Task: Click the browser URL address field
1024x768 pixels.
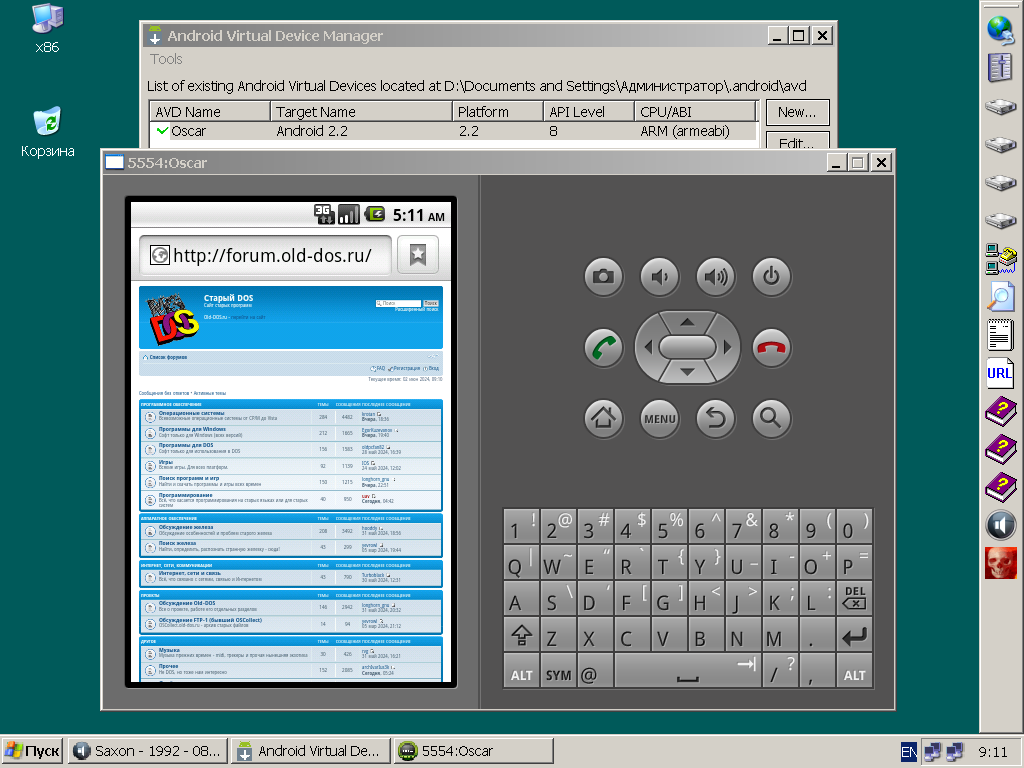Action: [x=265, y=255]
